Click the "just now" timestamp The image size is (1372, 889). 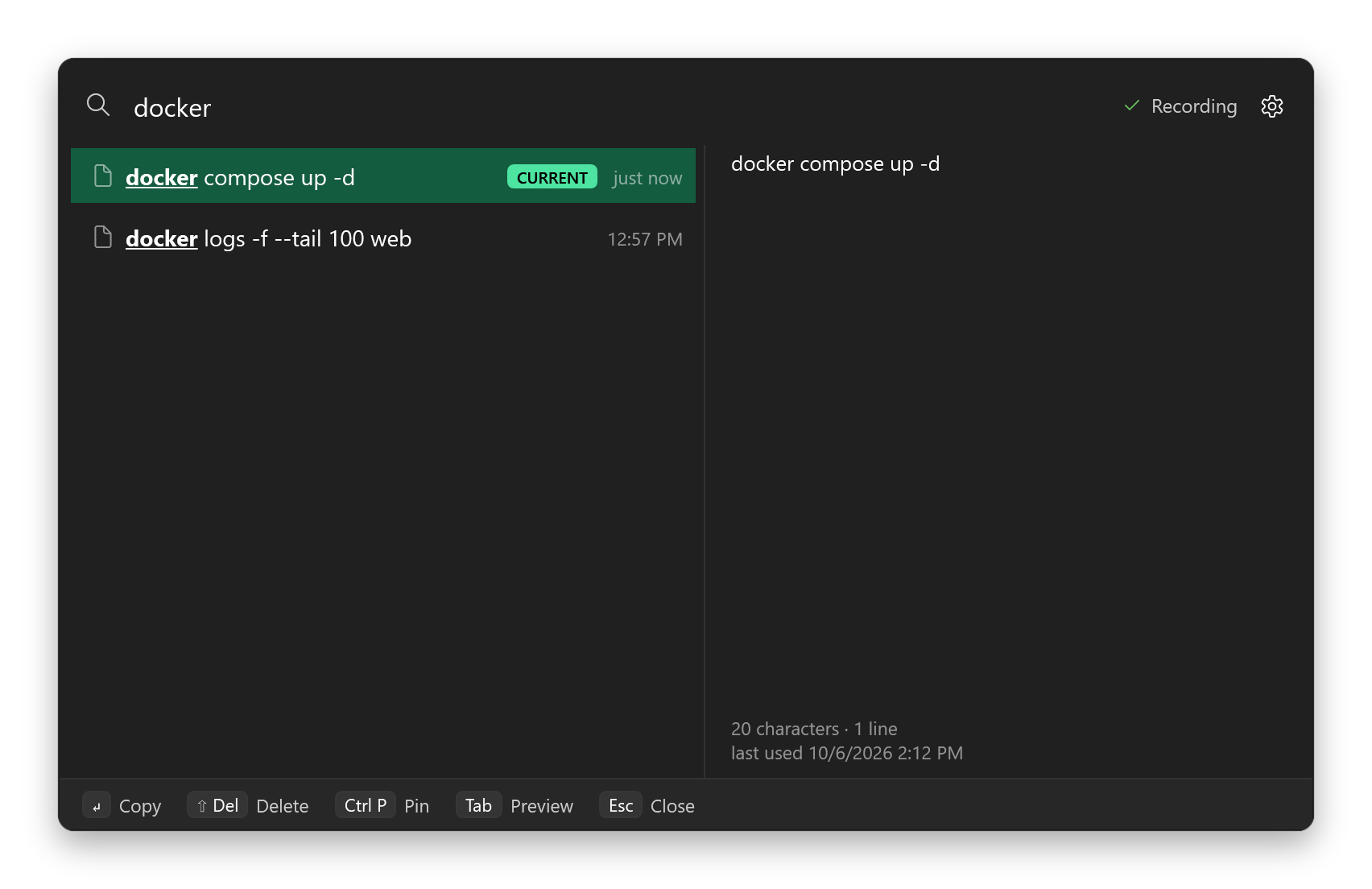click(647, 178)
